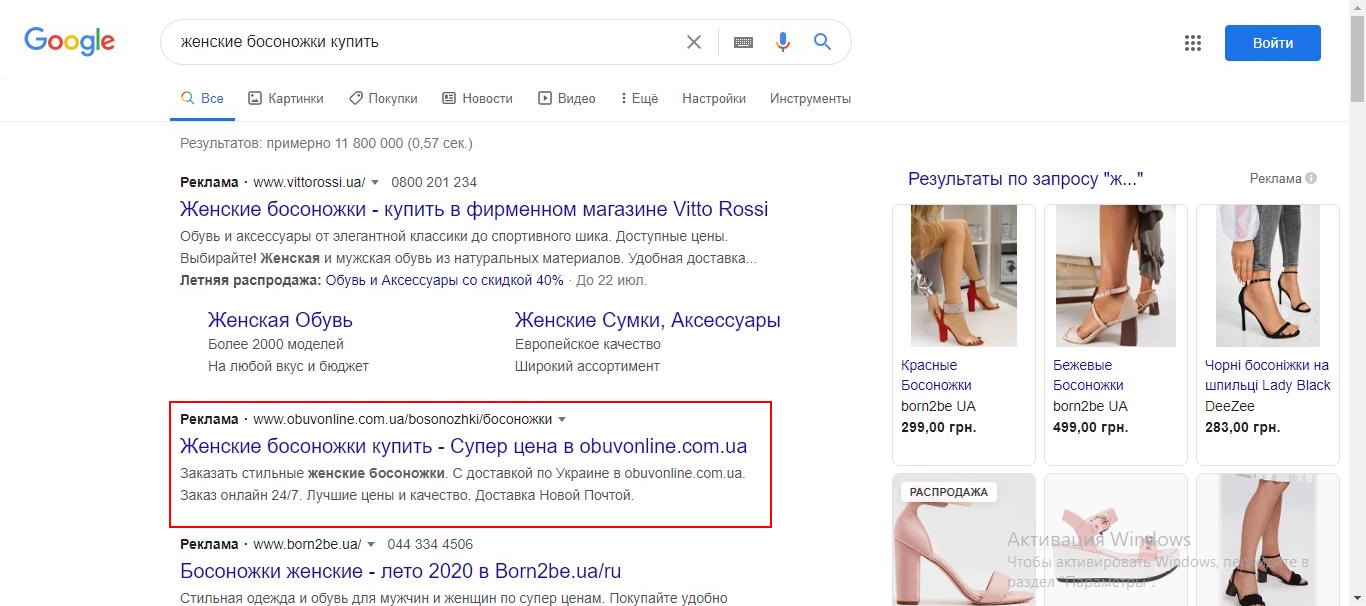
Task: Open the Ещё more options menu
Action: coord(639,98)
